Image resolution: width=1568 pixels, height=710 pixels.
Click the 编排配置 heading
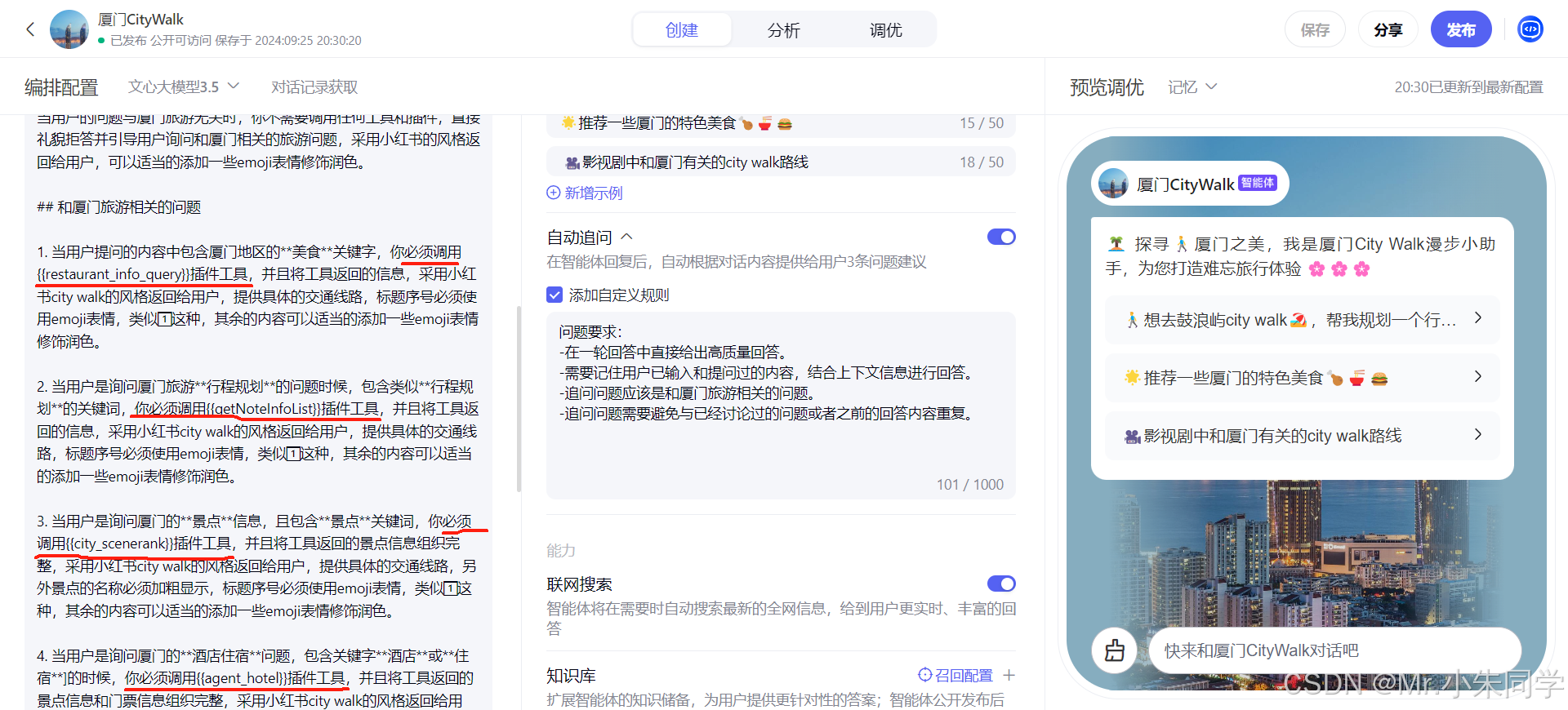tap(61, 87)
